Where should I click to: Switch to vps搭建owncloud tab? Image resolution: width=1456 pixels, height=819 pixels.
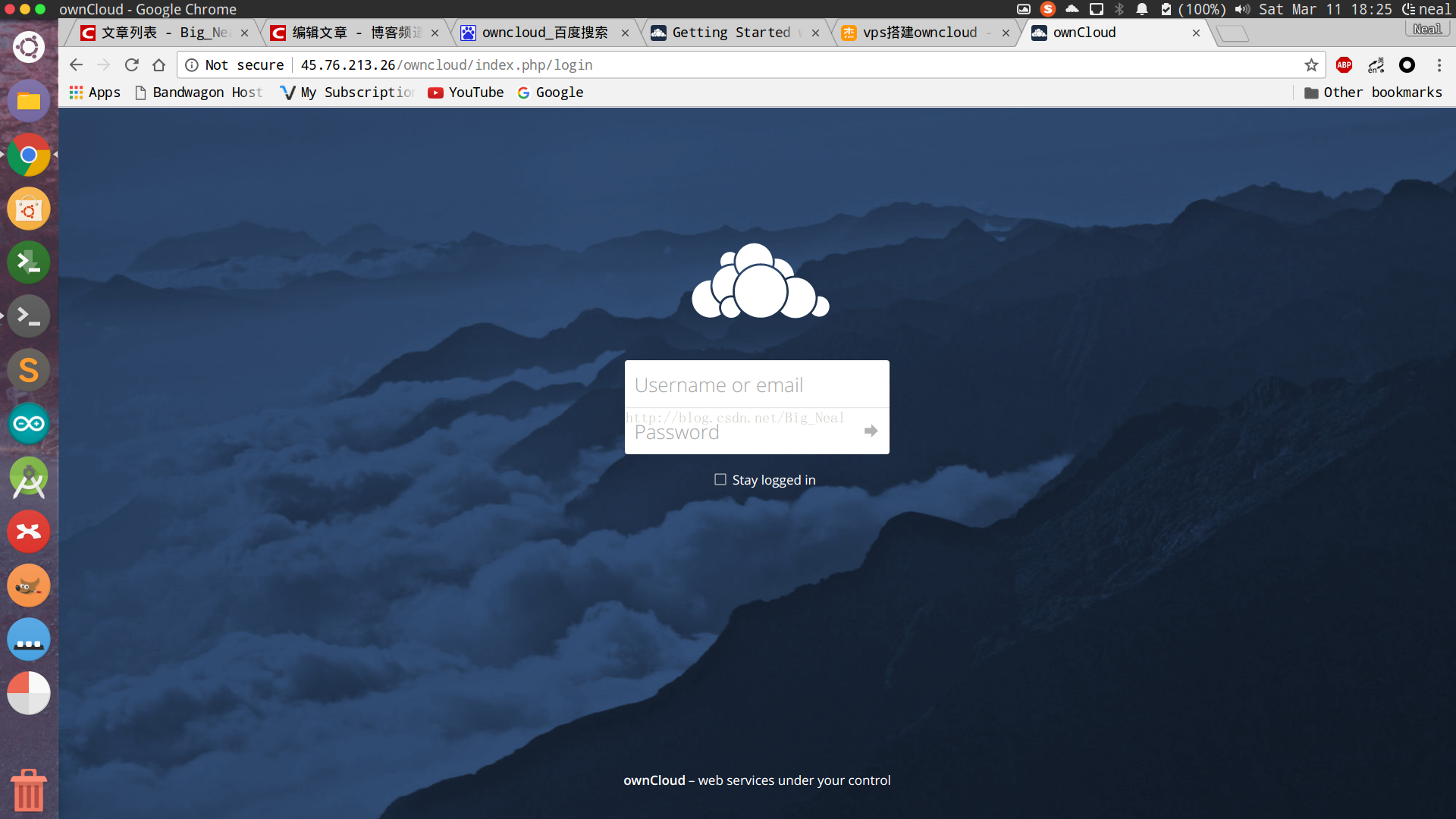(919, 33)
